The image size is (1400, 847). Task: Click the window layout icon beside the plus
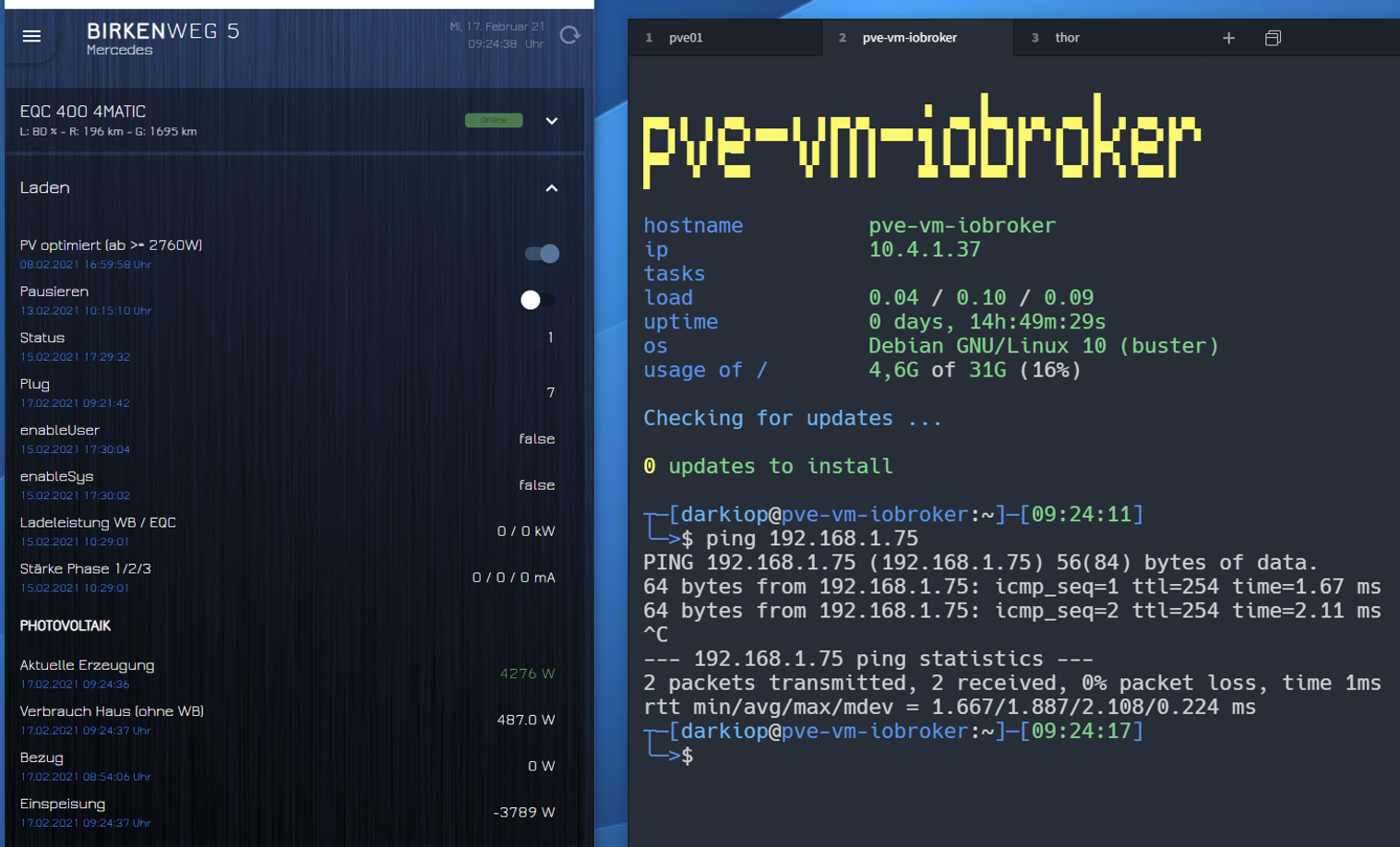[x=1273, y=38]
